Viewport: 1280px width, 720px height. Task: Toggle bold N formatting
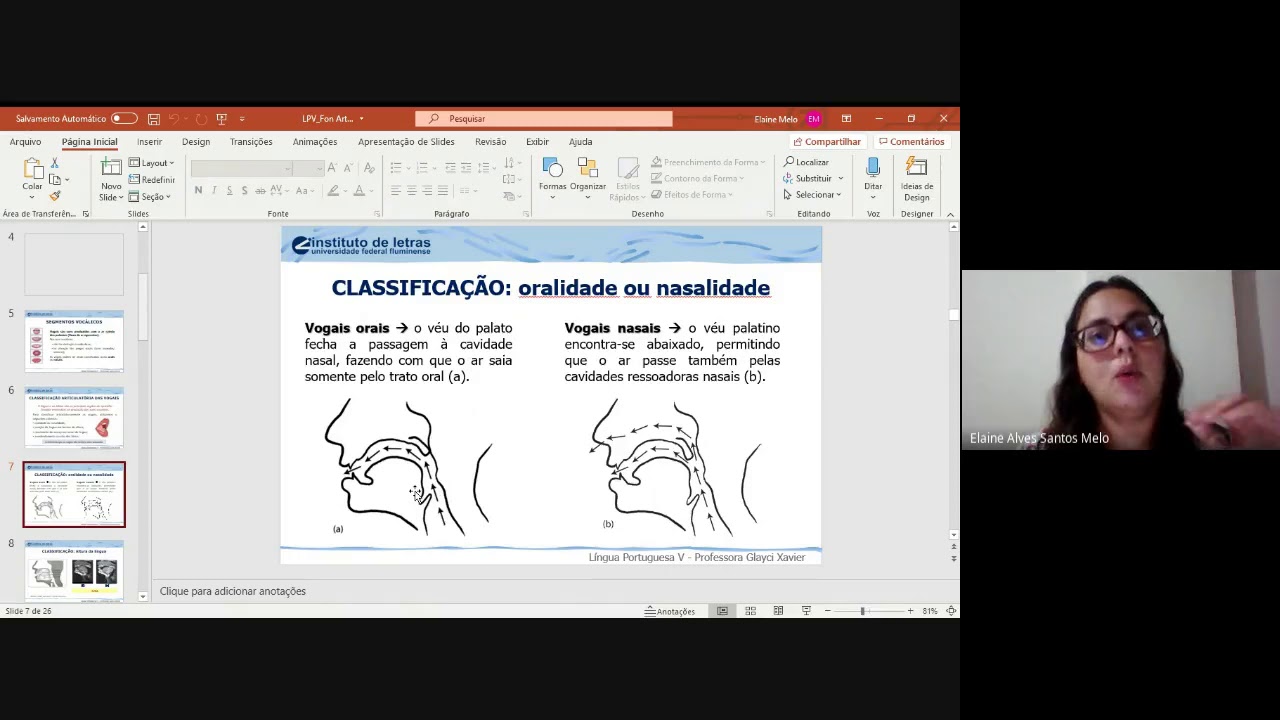(198, 190)
